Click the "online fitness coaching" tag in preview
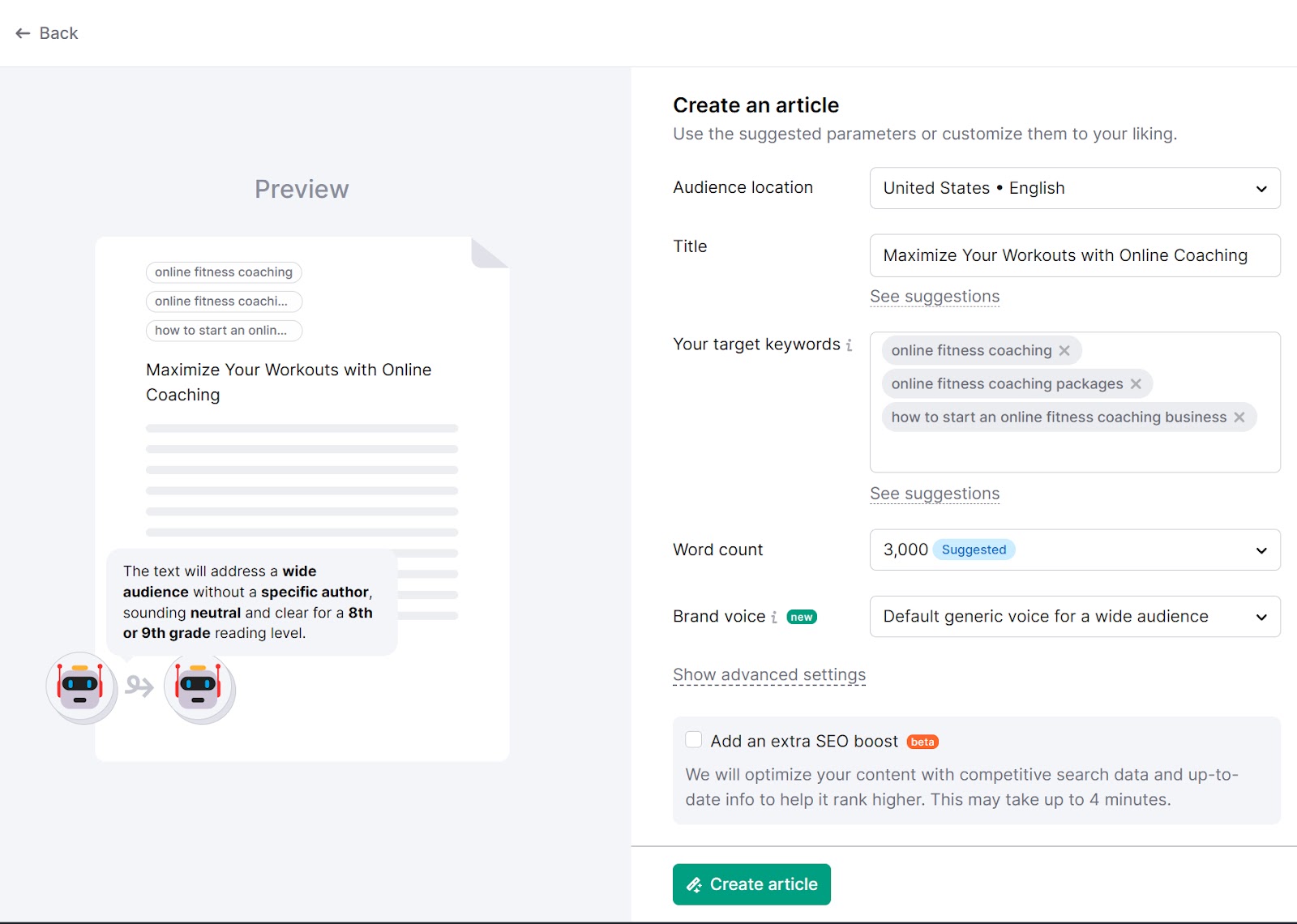Image resolution: width=1297 pixels, height=924 pixels. point(223,272)
